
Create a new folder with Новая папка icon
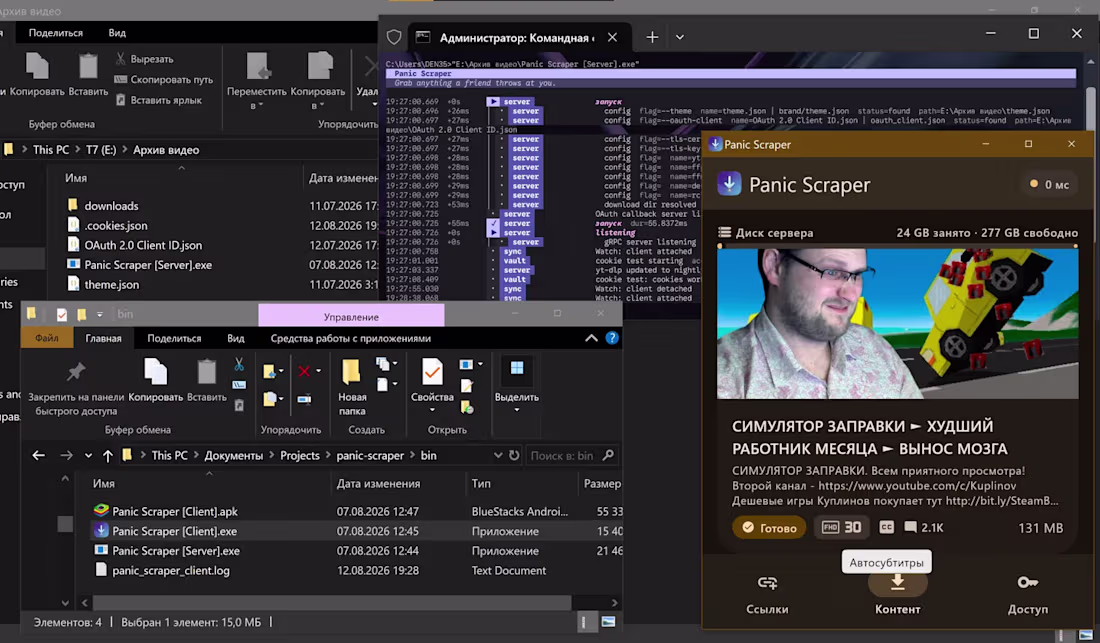(x=351, y=372)
